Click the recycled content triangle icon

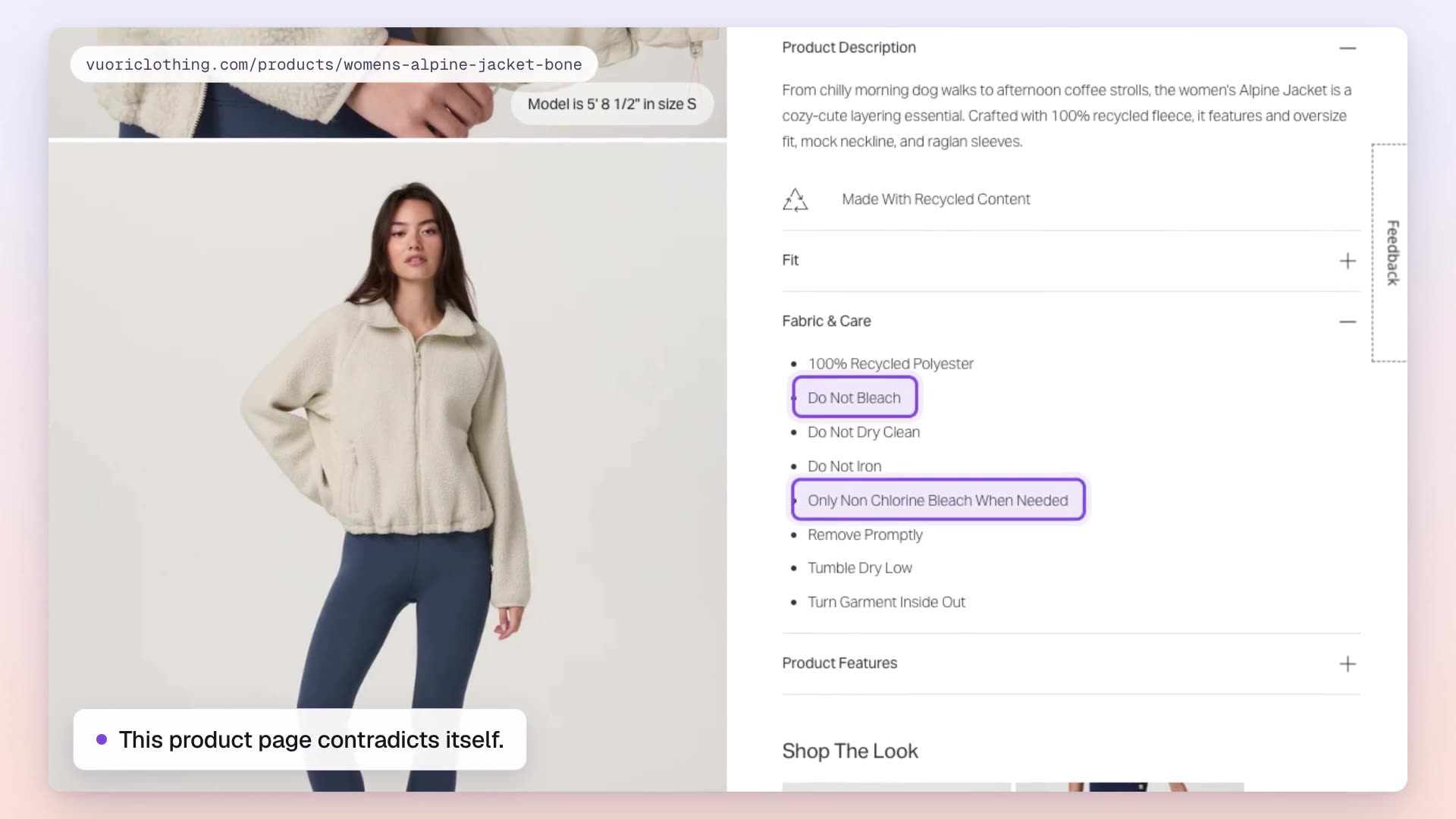tap(795, 199)
